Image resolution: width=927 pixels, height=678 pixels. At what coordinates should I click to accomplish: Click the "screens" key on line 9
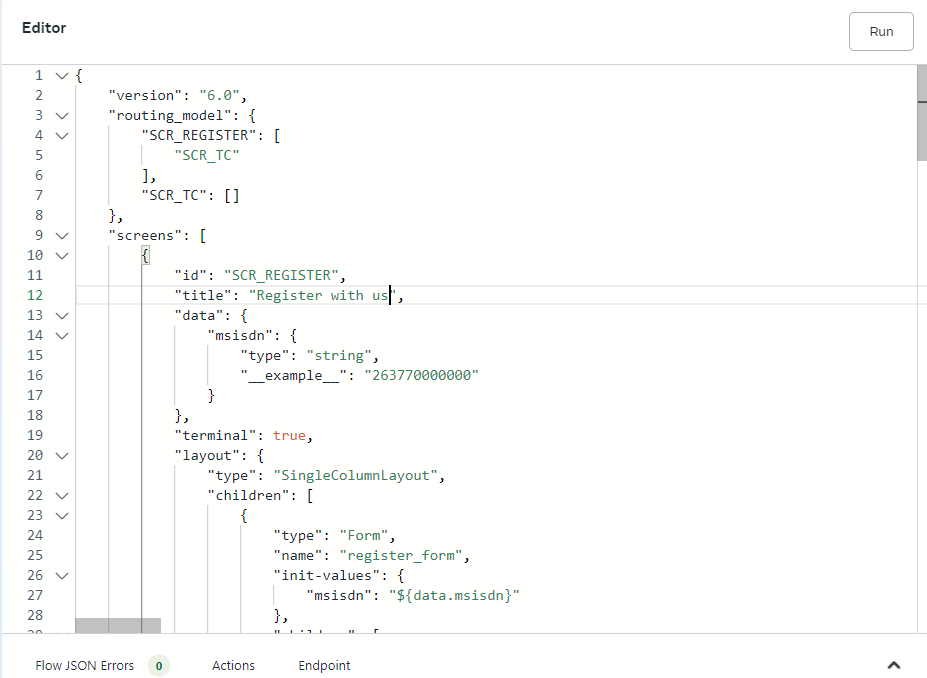145,236
